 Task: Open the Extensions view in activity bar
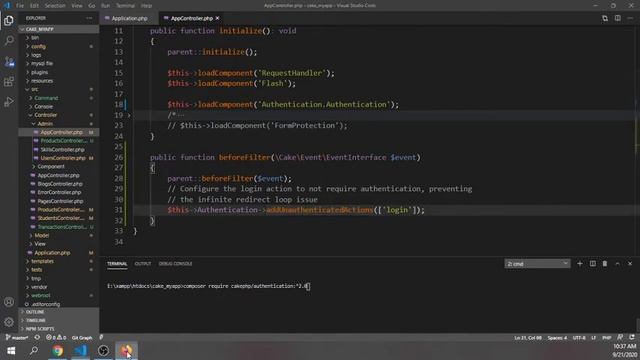click(9, 82)
